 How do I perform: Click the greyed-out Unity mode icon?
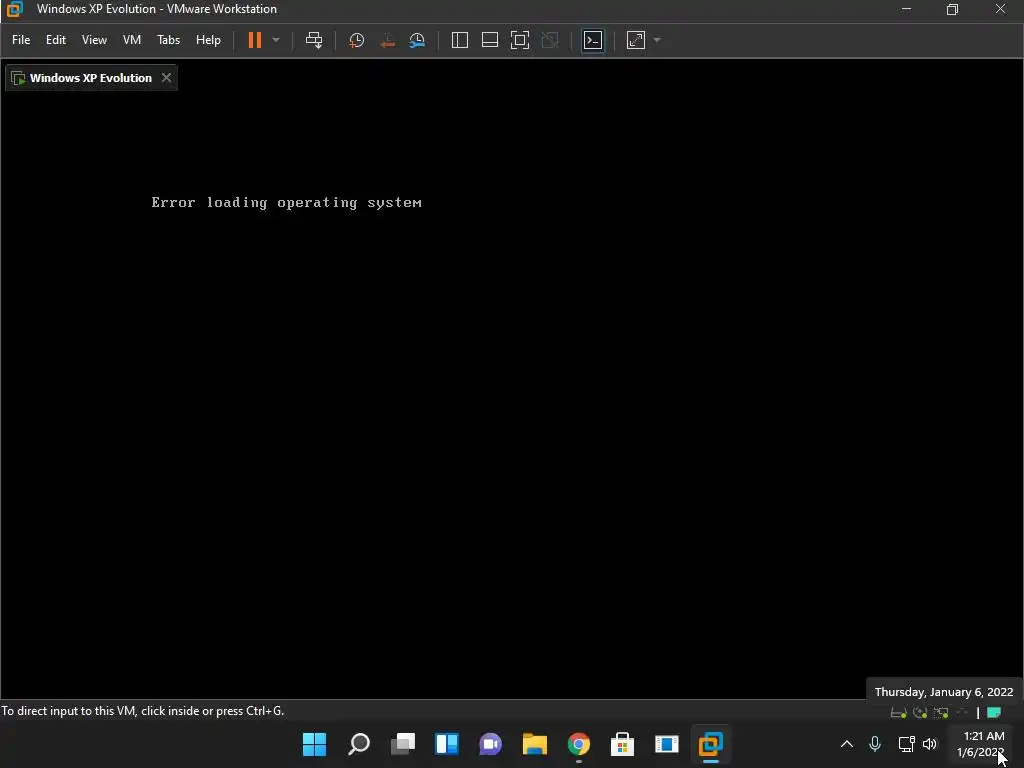click(550, 40)
